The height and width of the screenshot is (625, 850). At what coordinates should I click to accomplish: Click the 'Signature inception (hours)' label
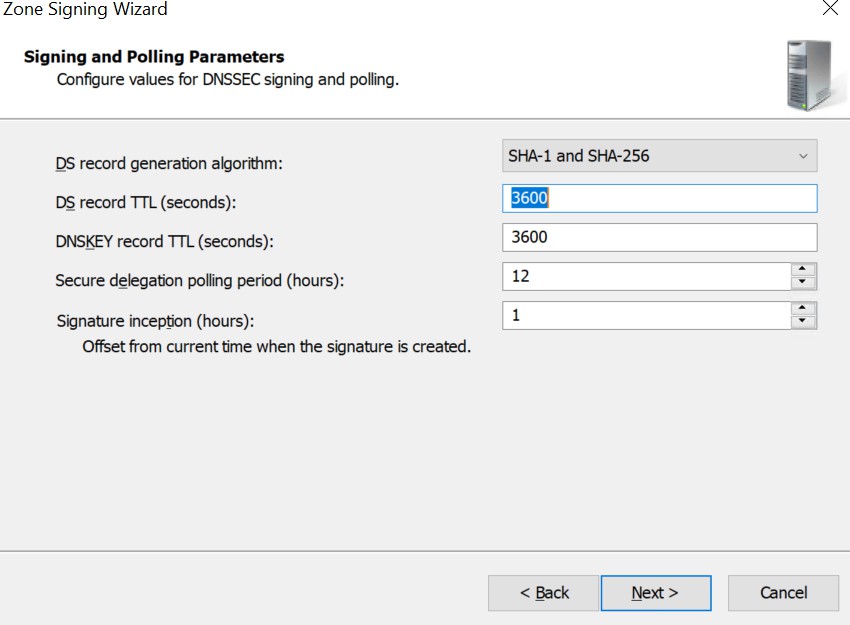point(155,321)
